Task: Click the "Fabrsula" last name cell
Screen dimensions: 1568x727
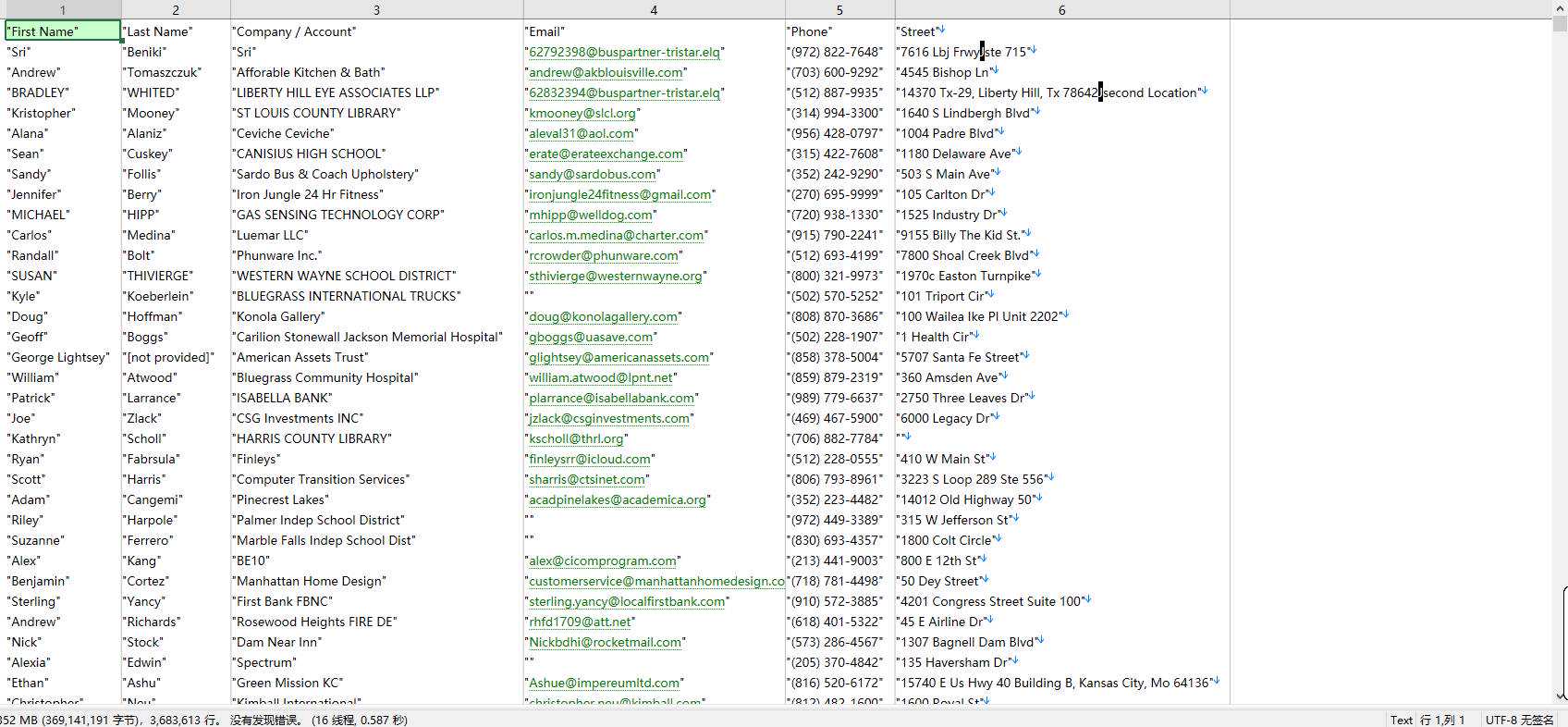Action: pyautogui.click(x=176, y=459)
